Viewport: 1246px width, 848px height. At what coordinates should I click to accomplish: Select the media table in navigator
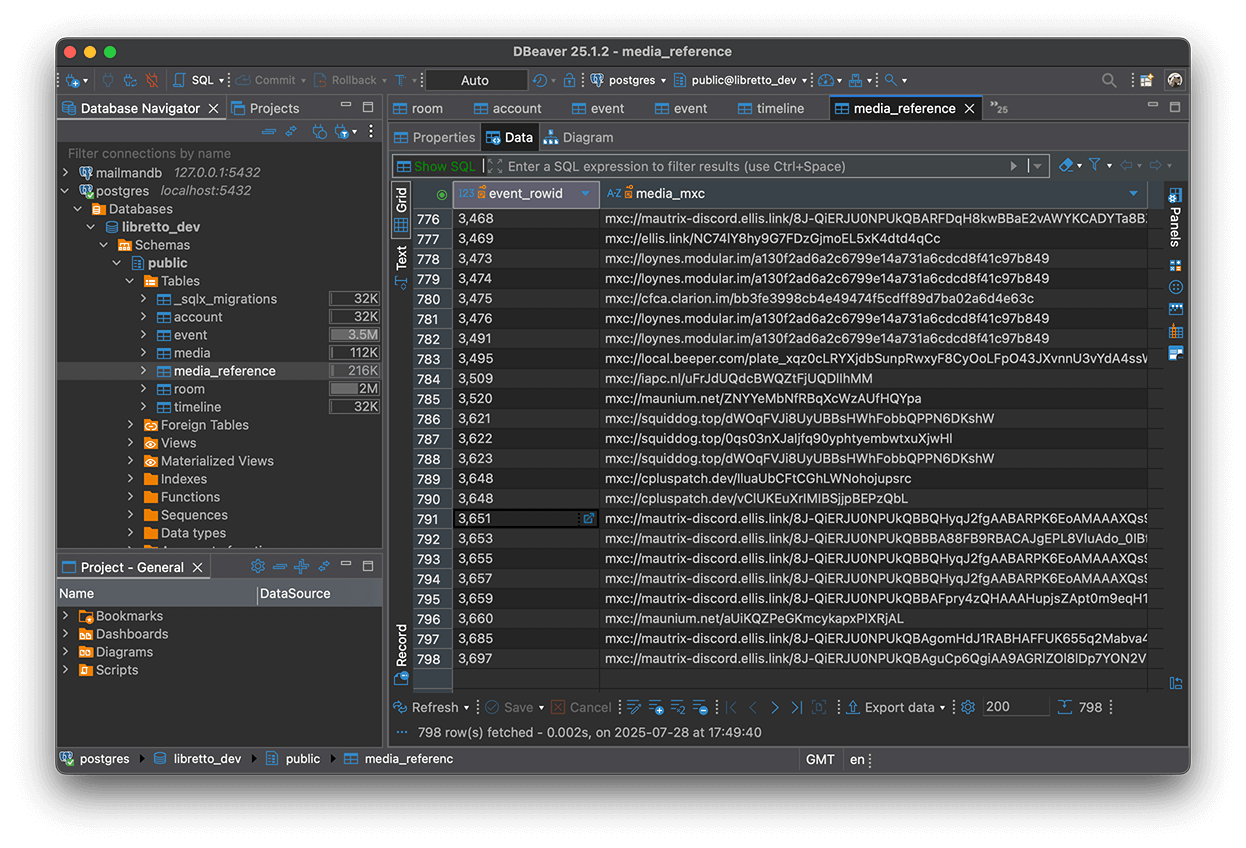(x=192, y=353)
